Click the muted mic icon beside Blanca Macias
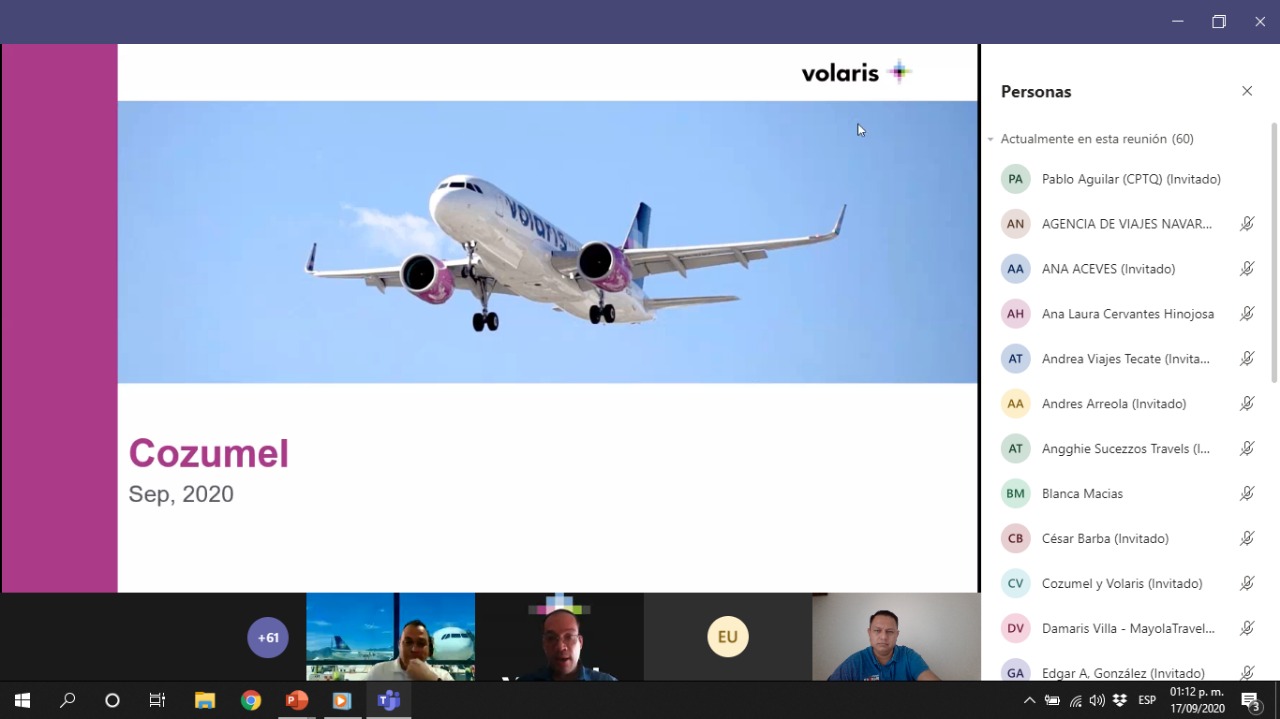The height and width of the screenshot is (719, 1280). point(1247,493)
